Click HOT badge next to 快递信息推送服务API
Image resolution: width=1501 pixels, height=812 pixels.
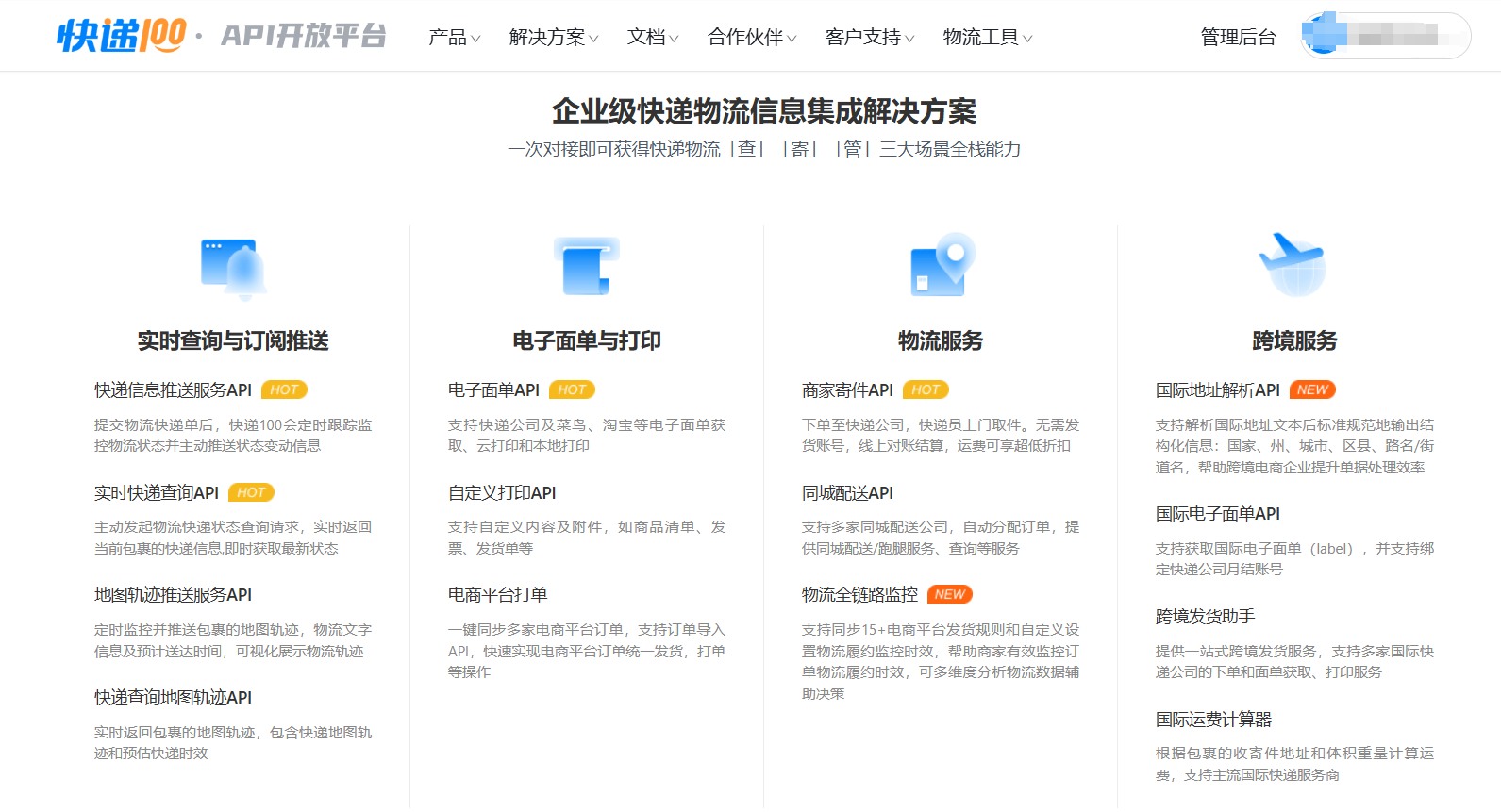(284, 389)
